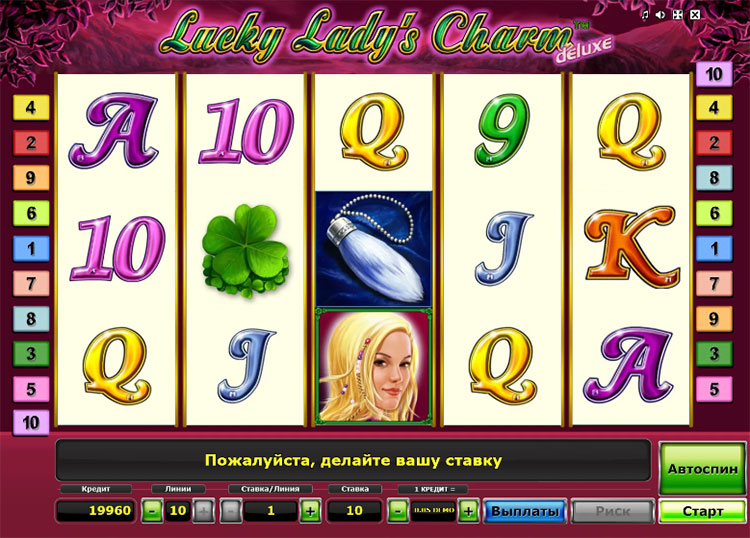Screen dimensions: 750x538
Task: Start a spin with Старт button
Action: [702, 511]
